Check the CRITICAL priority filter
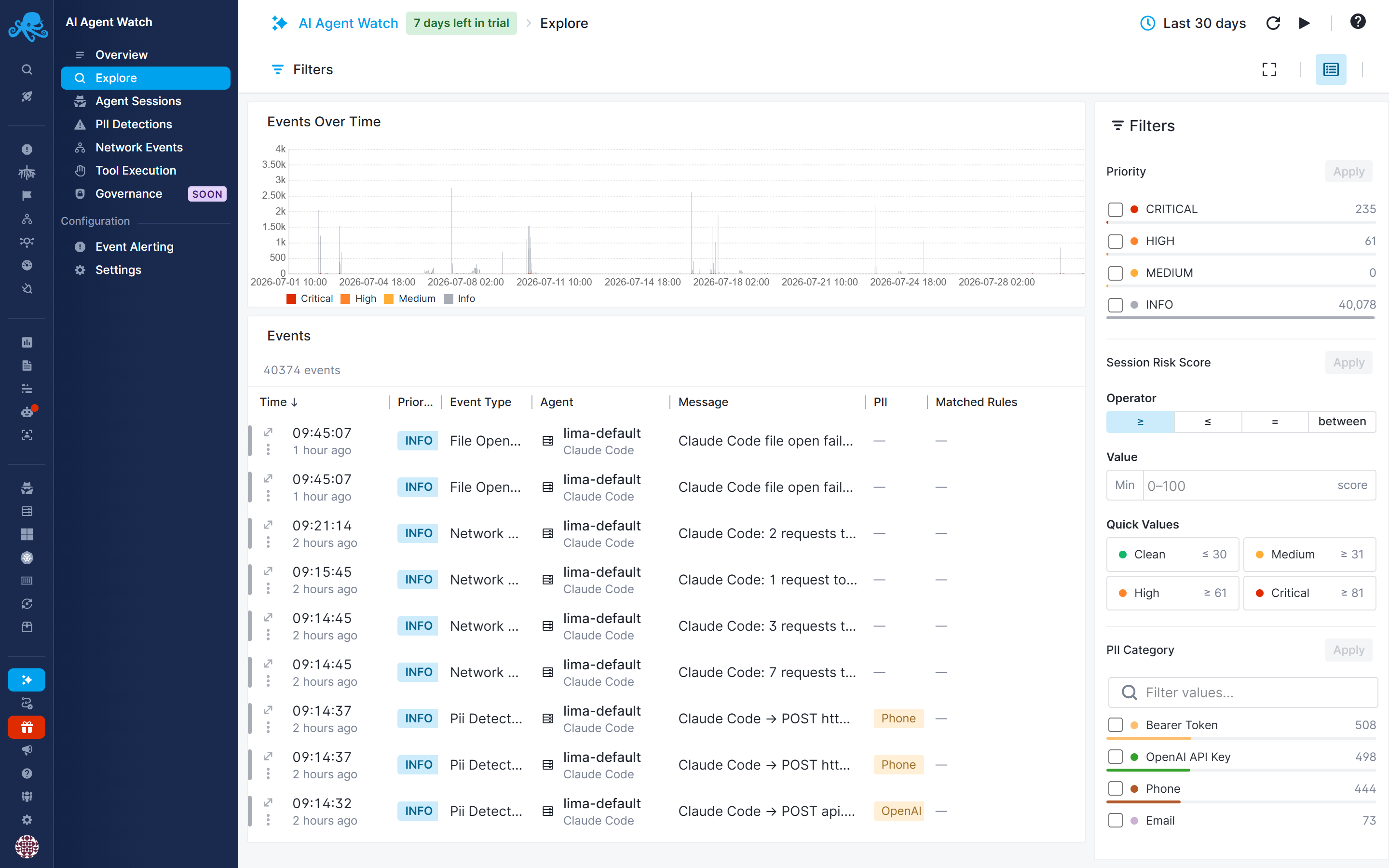This screenshot has width=1389, height=868. click(x=1115, y=210)
